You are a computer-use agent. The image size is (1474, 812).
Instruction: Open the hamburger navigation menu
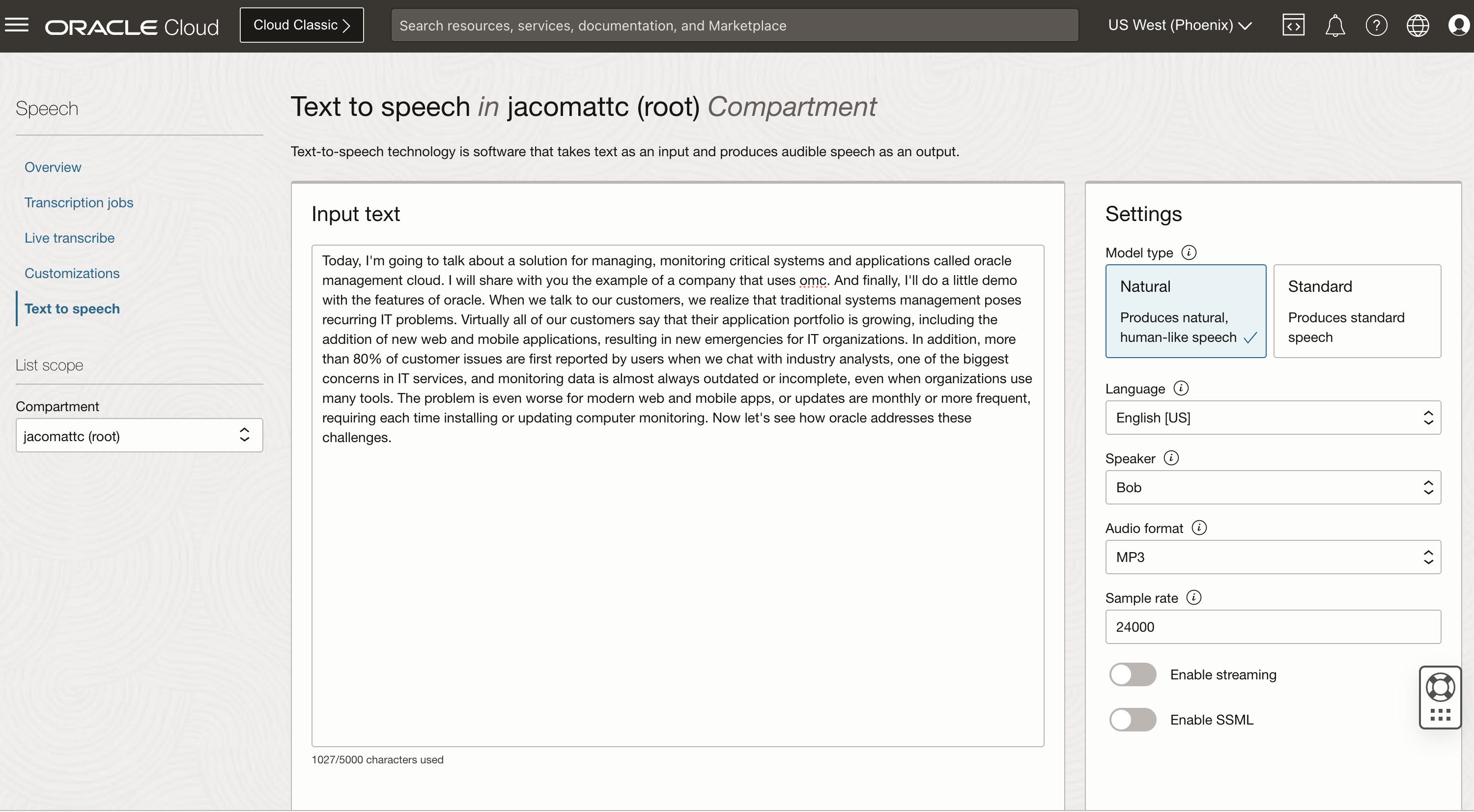17,25
